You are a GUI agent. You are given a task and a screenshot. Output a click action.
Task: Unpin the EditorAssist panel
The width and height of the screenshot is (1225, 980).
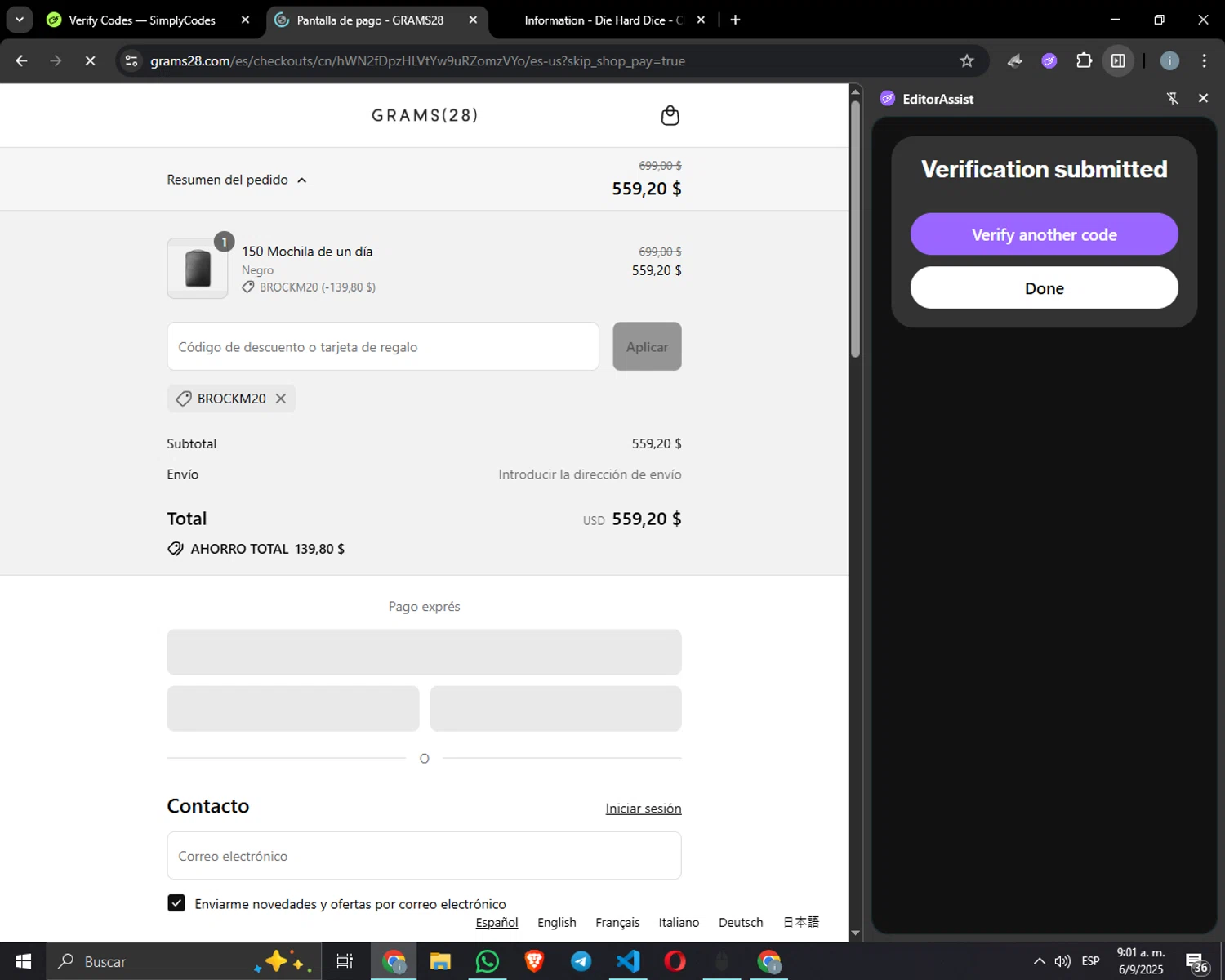pos(1172,98)
